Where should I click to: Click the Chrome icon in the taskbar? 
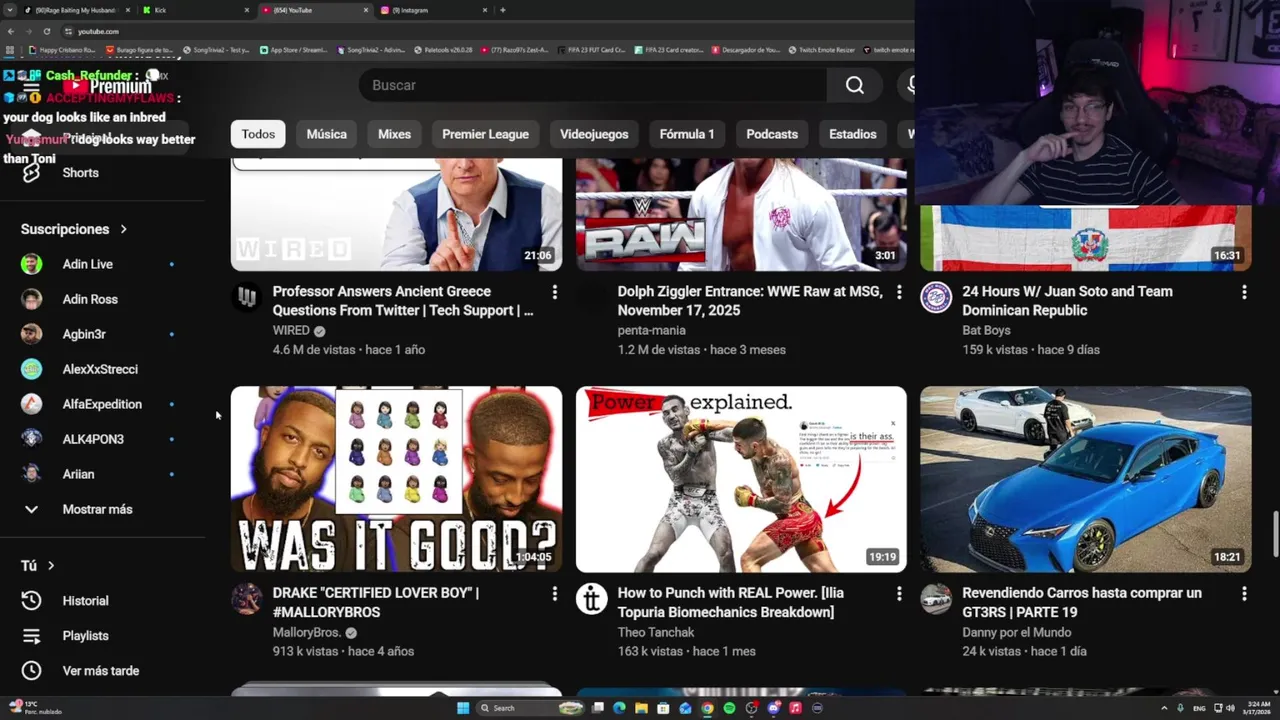[707, 708]
